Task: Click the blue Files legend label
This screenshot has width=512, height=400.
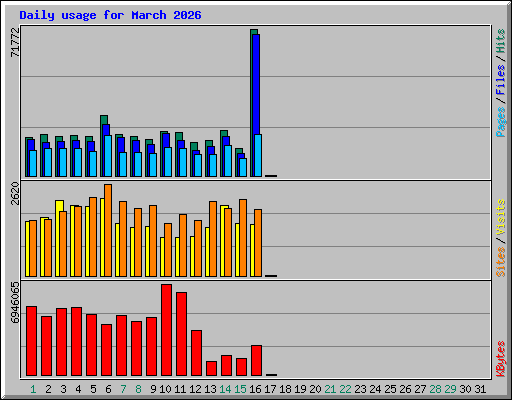Action: click(x=500, y=80)
